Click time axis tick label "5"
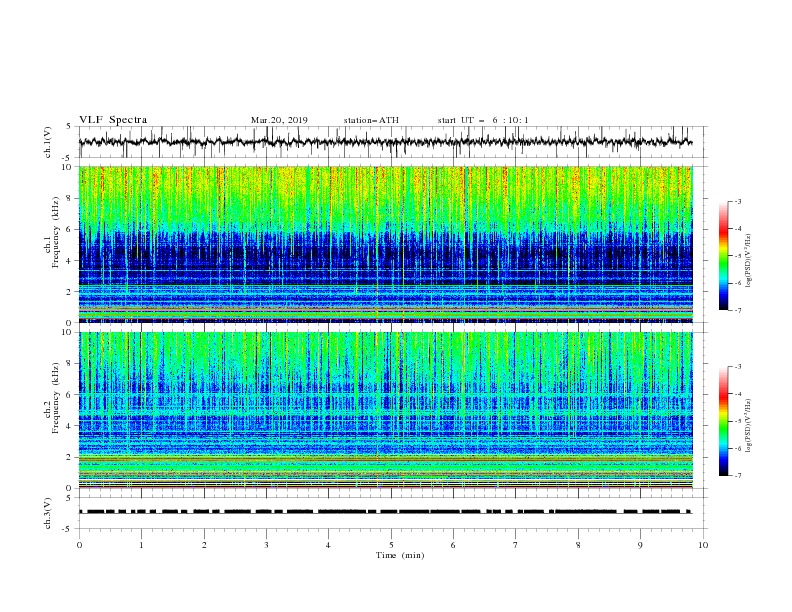 [x=391, y=545]
